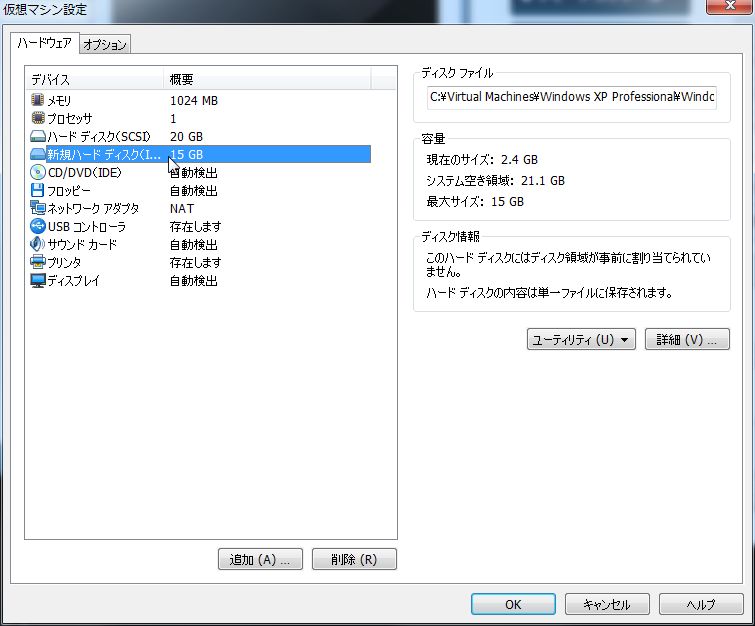Click the highlighted 15 GB summary
Viewport: 755px width, 626px height.
(x=186, y=155)
